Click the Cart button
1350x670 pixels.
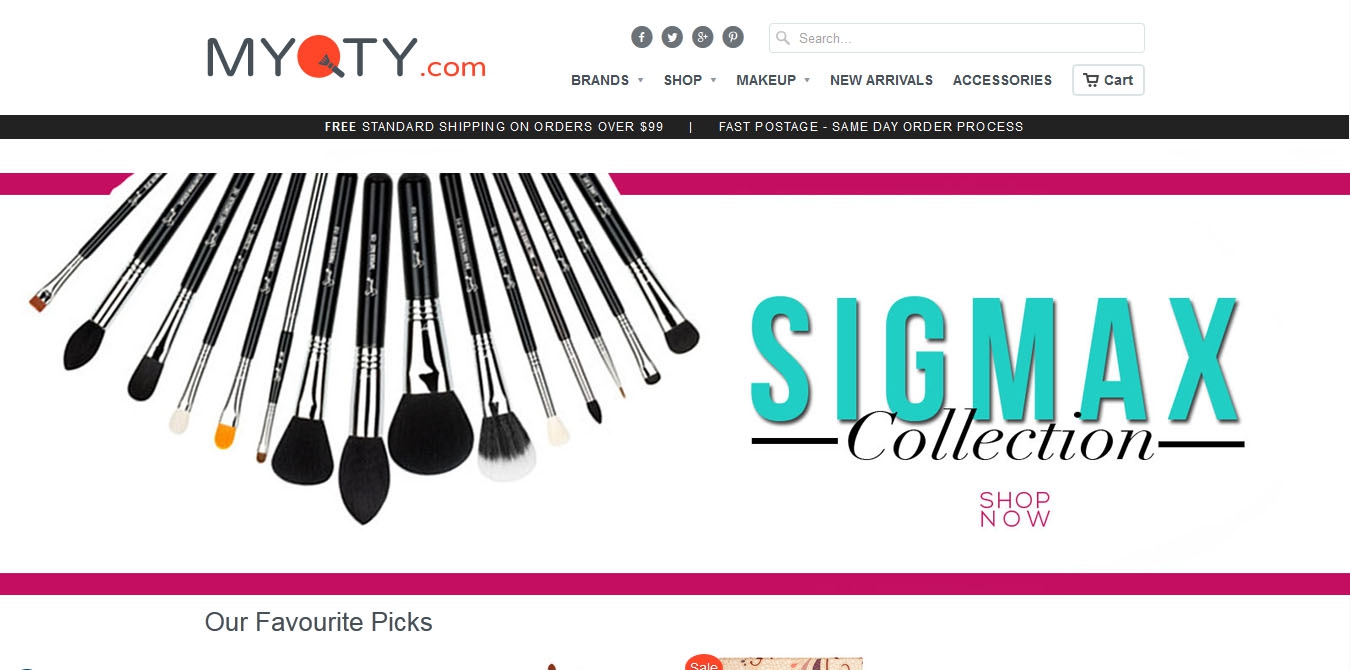[1108, 80]
